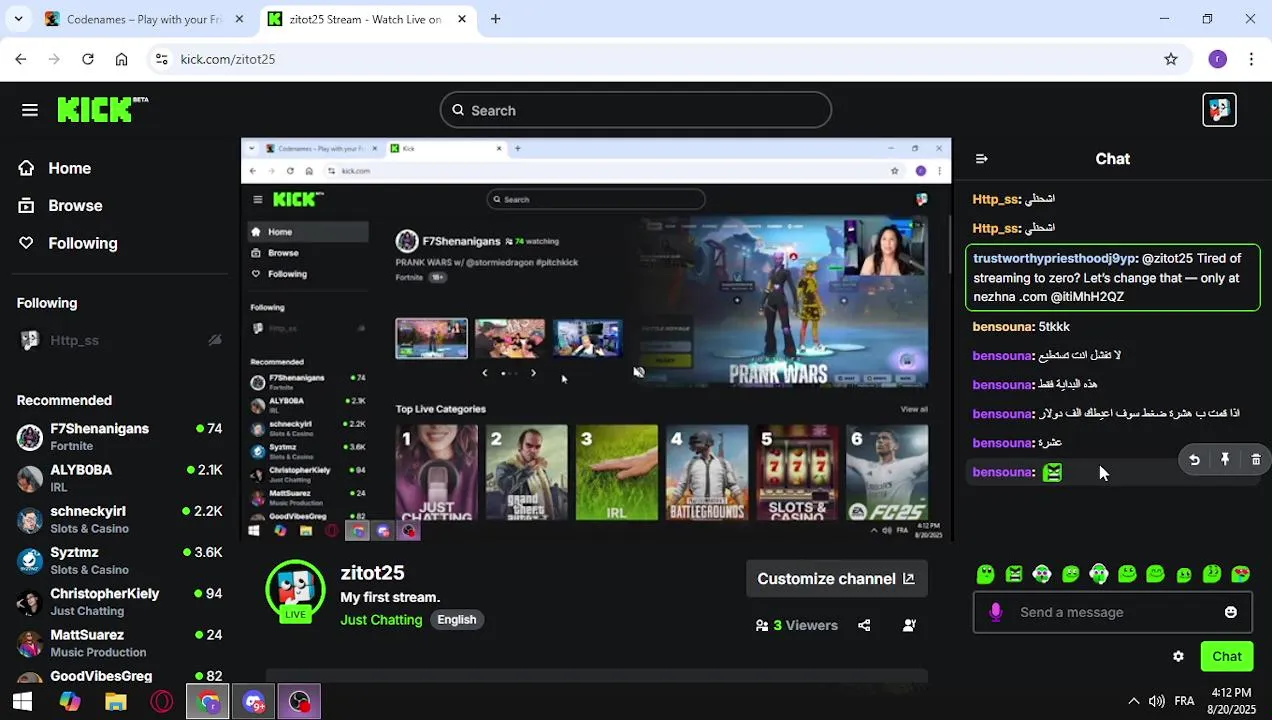
Task: Open the Just Chatting category link
Action: coord(381,620)
